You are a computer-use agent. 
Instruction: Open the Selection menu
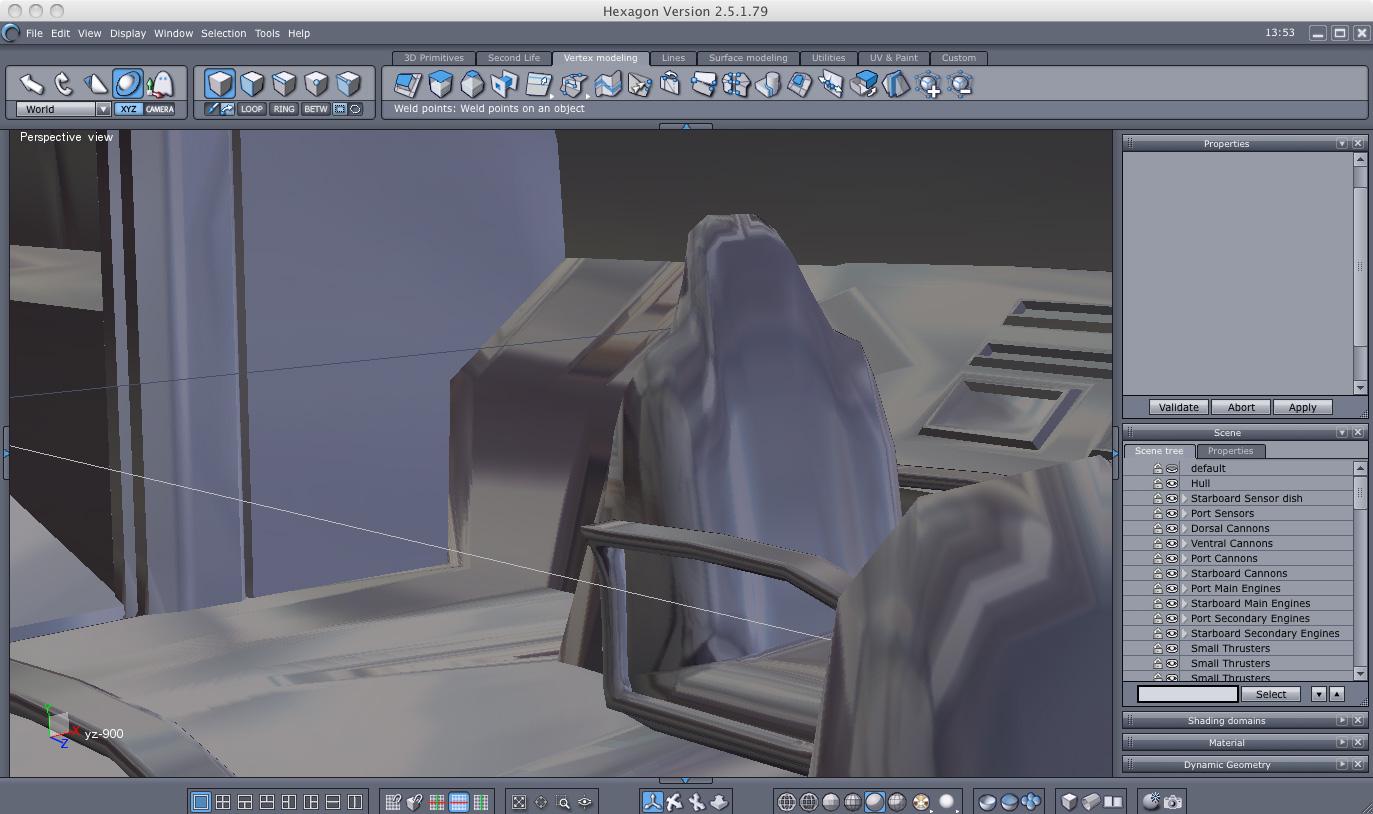[x=223, y=33]
